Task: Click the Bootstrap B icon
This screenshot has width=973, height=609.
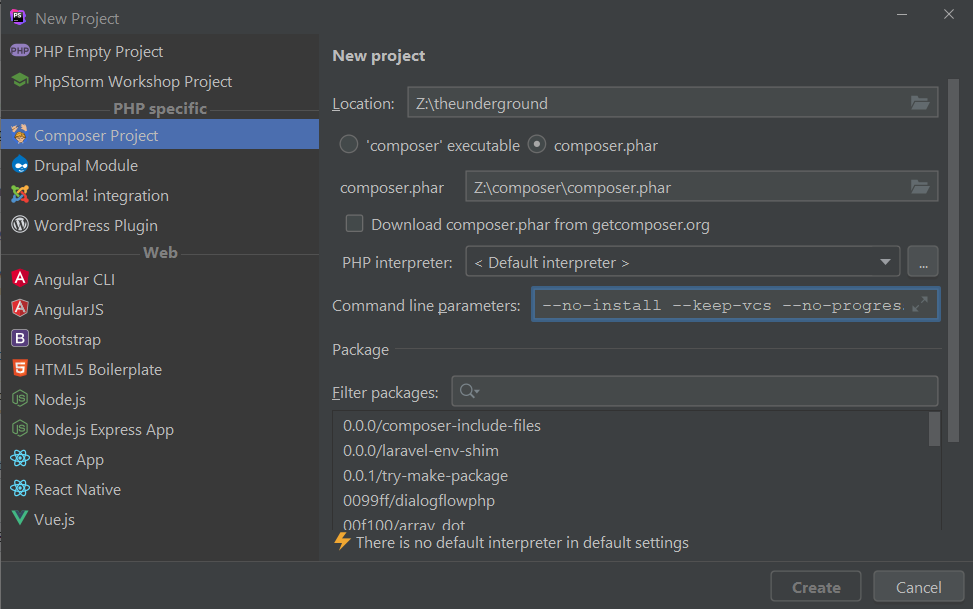Action: 20,338
